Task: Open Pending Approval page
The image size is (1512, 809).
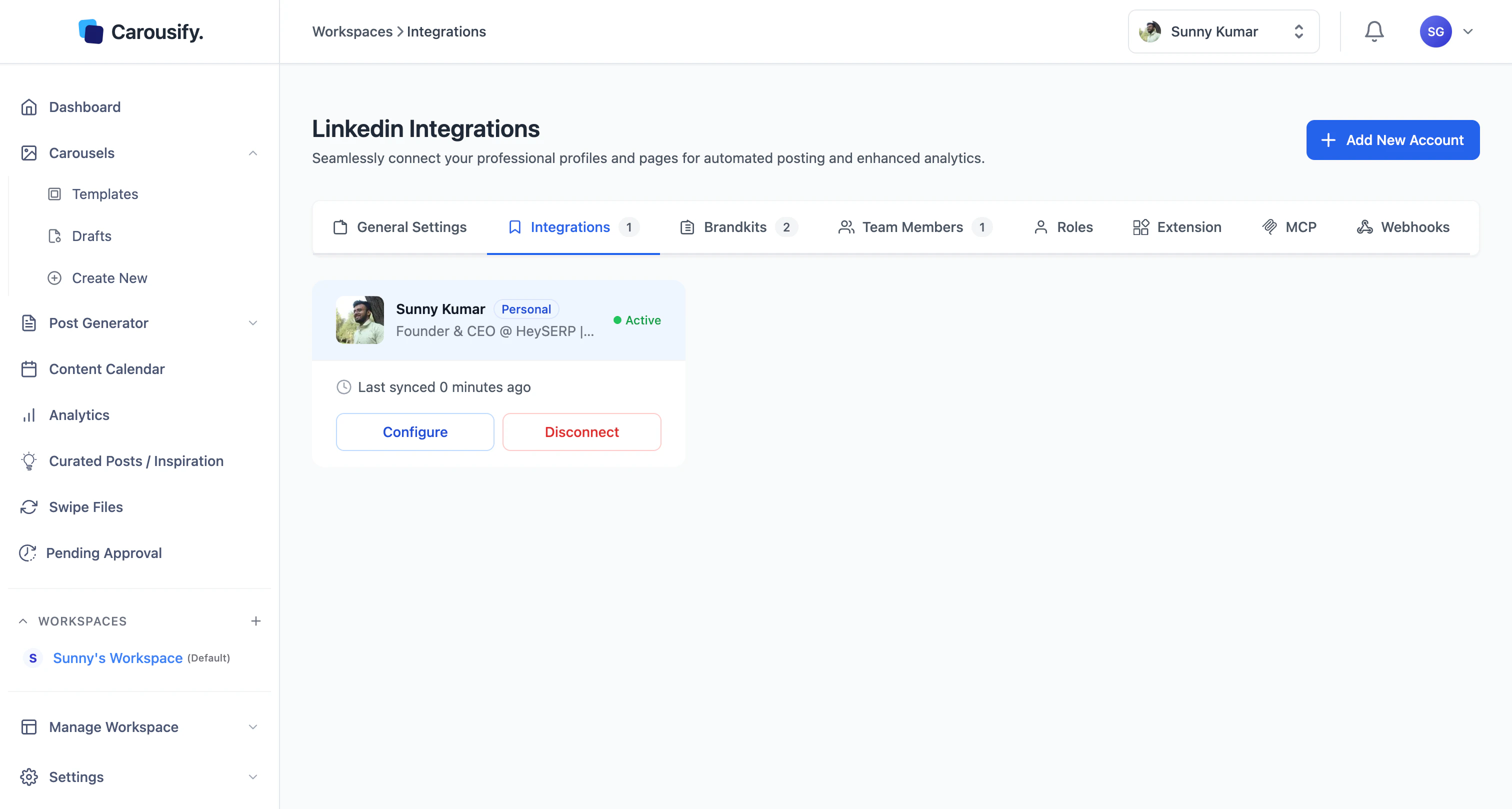Action: [104, 552]
